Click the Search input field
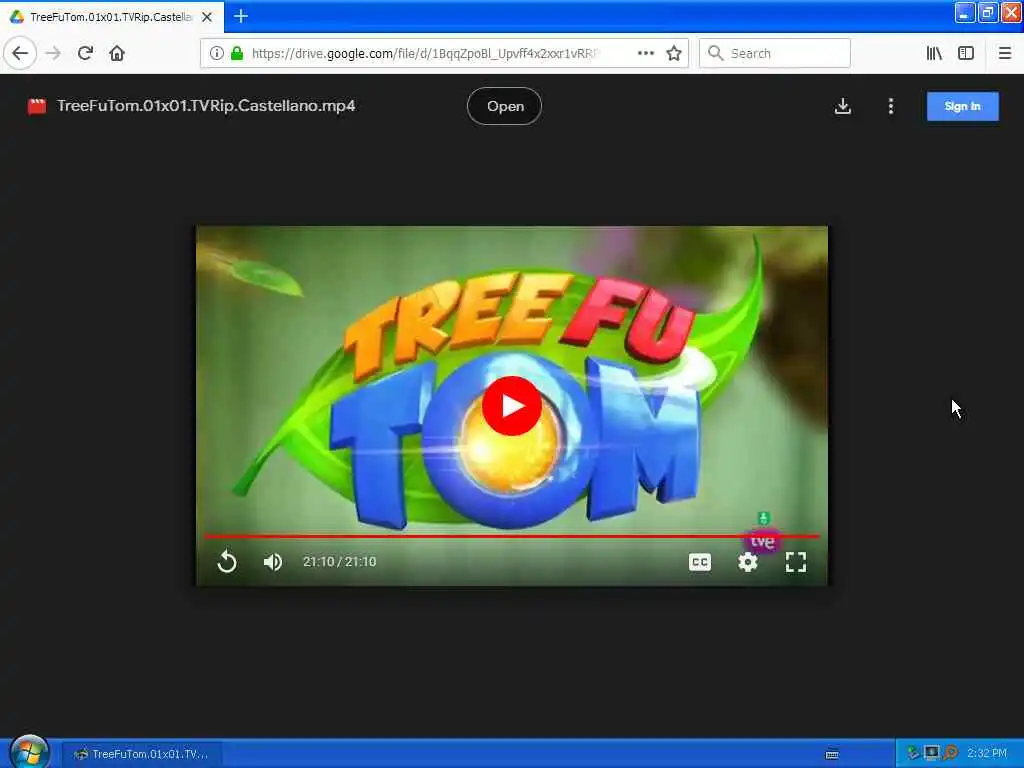Screen dimensions: 1024x768 [x=775, y=53]
